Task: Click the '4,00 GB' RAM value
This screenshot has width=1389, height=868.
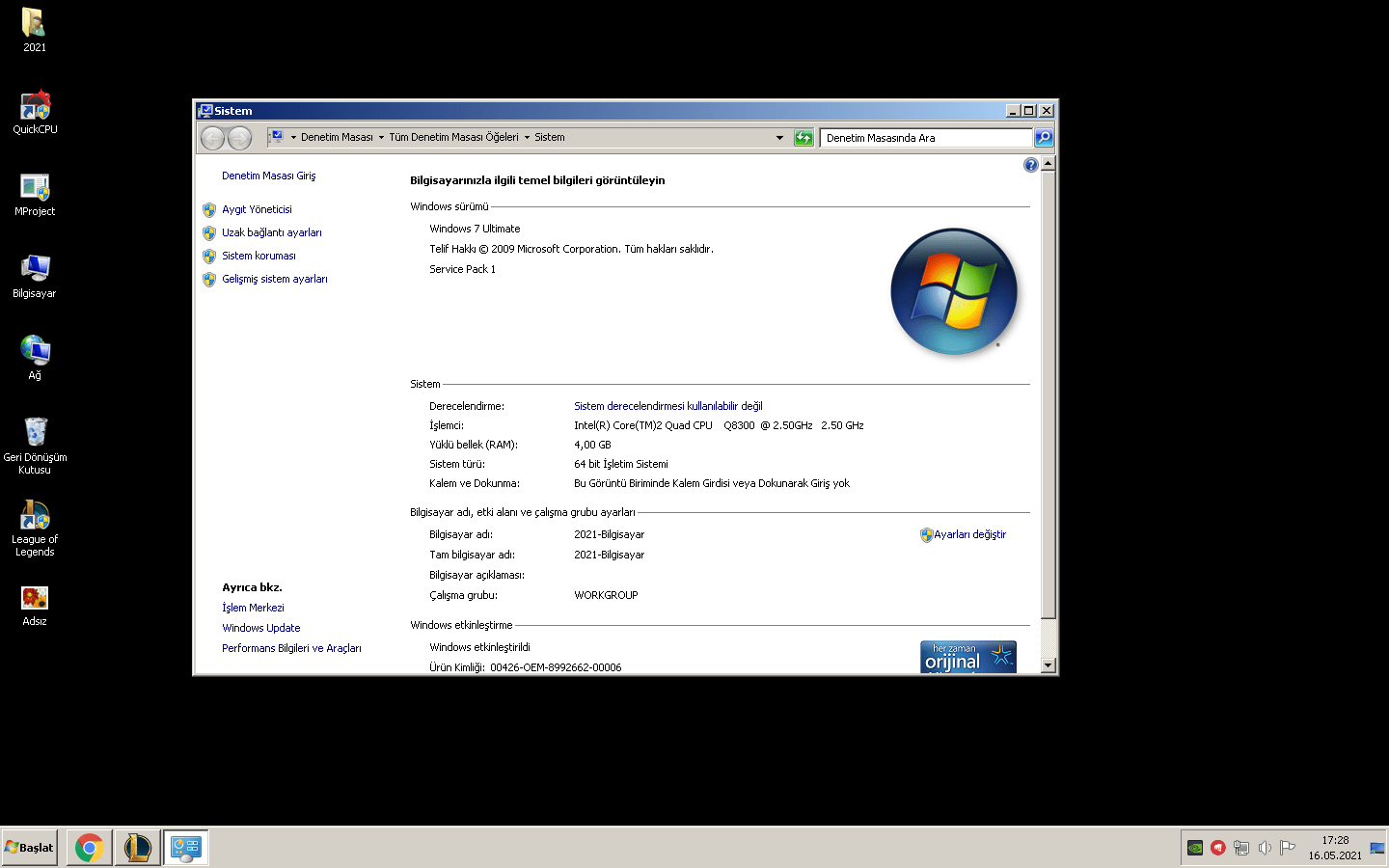Action: [x=592, y=445]
